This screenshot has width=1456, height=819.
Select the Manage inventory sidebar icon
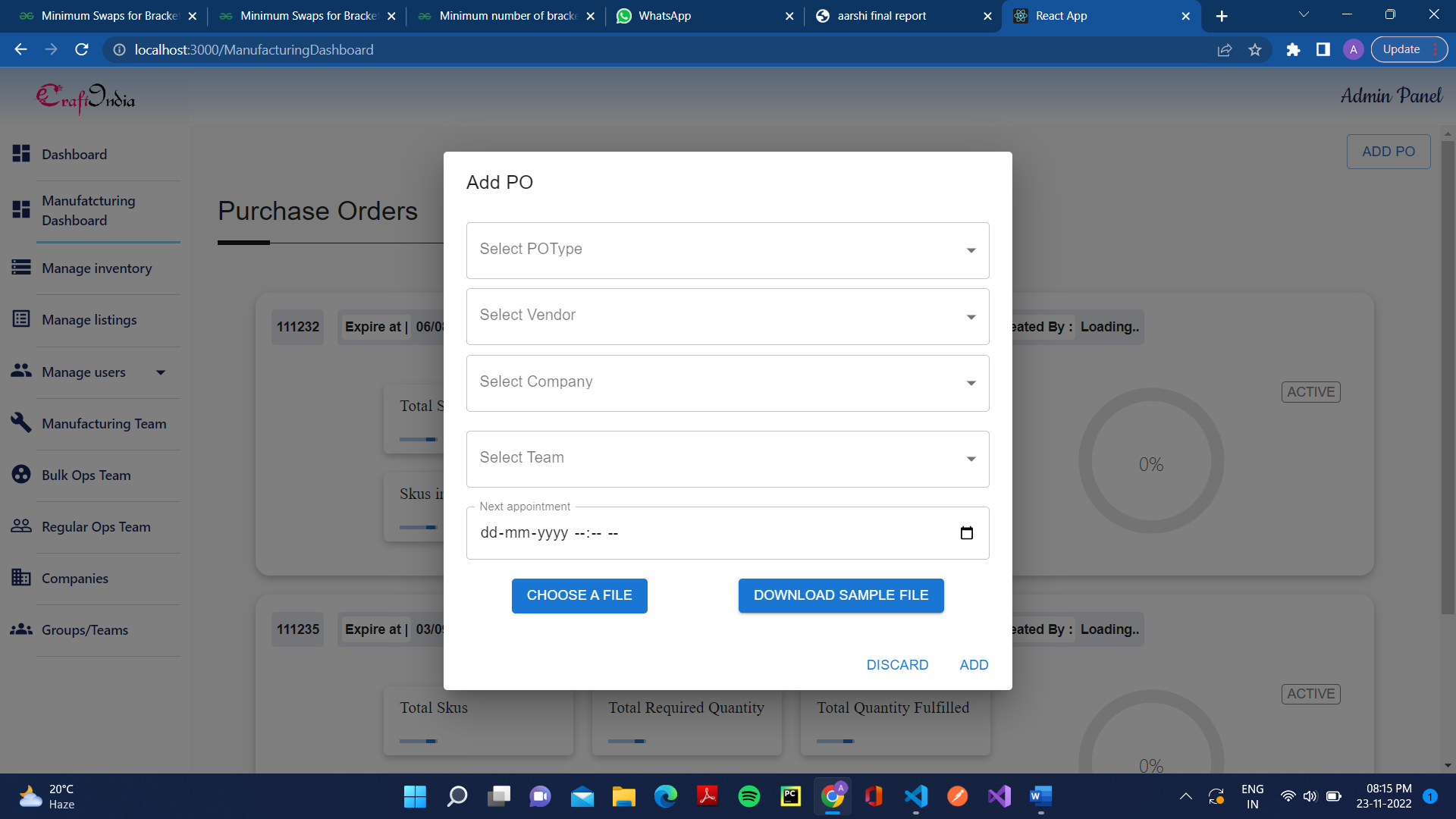pyautogui.click(x=21, y=267)
